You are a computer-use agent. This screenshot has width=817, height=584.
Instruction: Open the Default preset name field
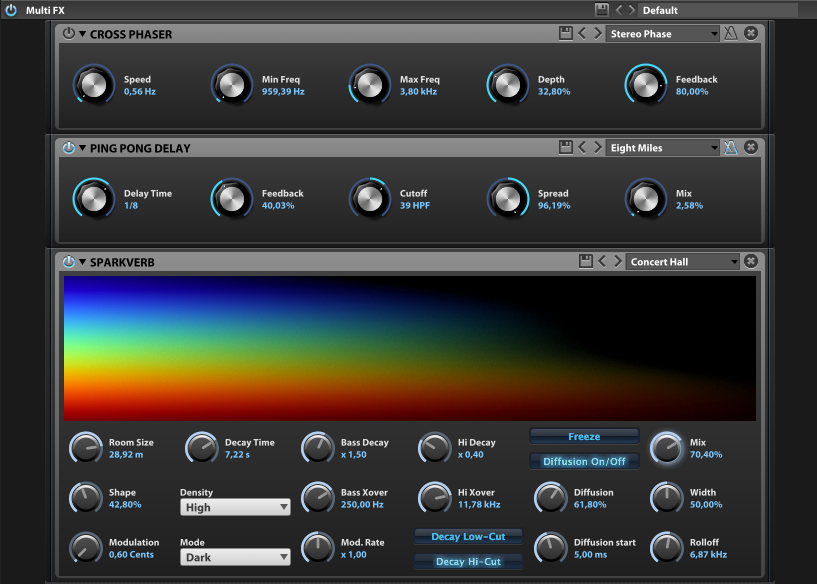718,10
